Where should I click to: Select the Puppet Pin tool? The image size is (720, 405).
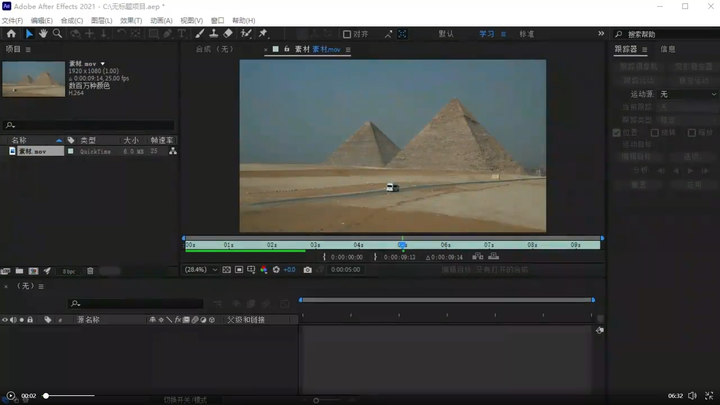point(263,34)
